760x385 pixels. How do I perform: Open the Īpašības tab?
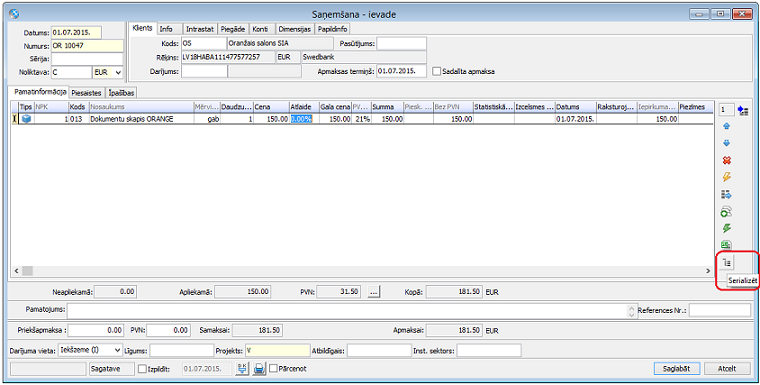(121, 92)
